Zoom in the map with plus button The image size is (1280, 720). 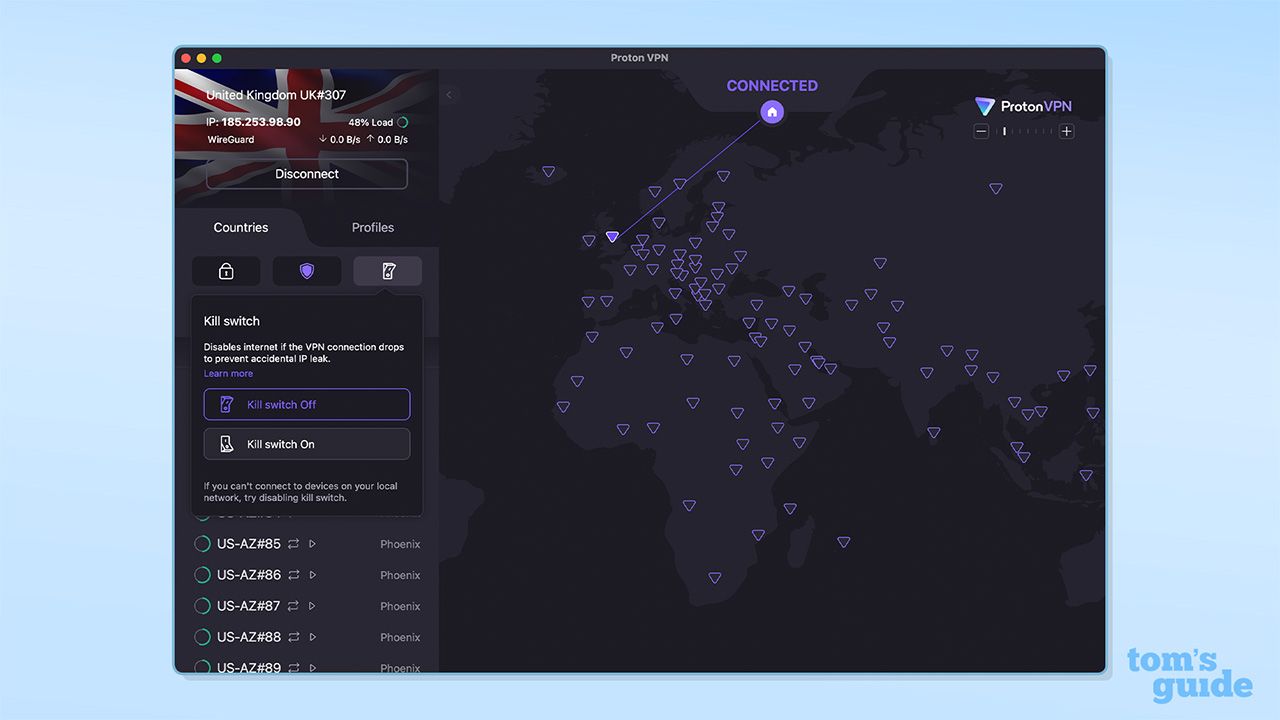pyautogui.click(x=1067, y=131)
